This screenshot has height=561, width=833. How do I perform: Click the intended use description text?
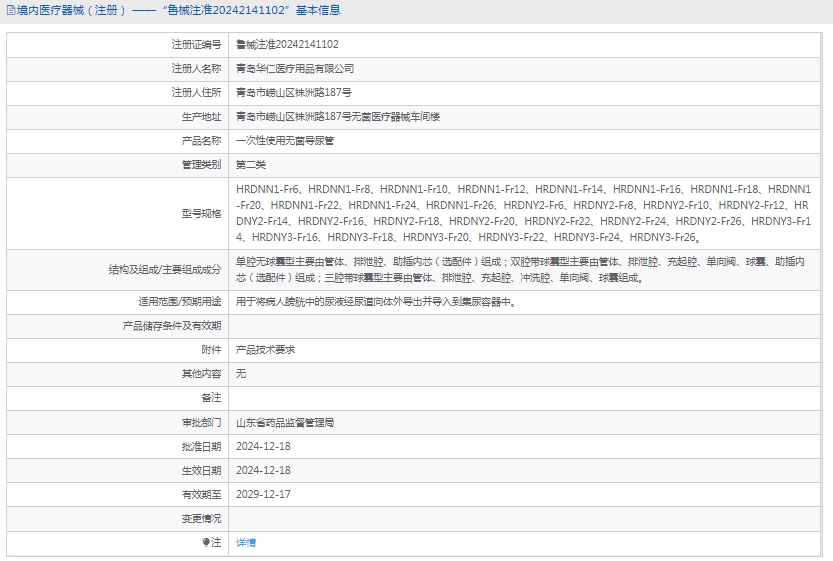tap(376, 301)
